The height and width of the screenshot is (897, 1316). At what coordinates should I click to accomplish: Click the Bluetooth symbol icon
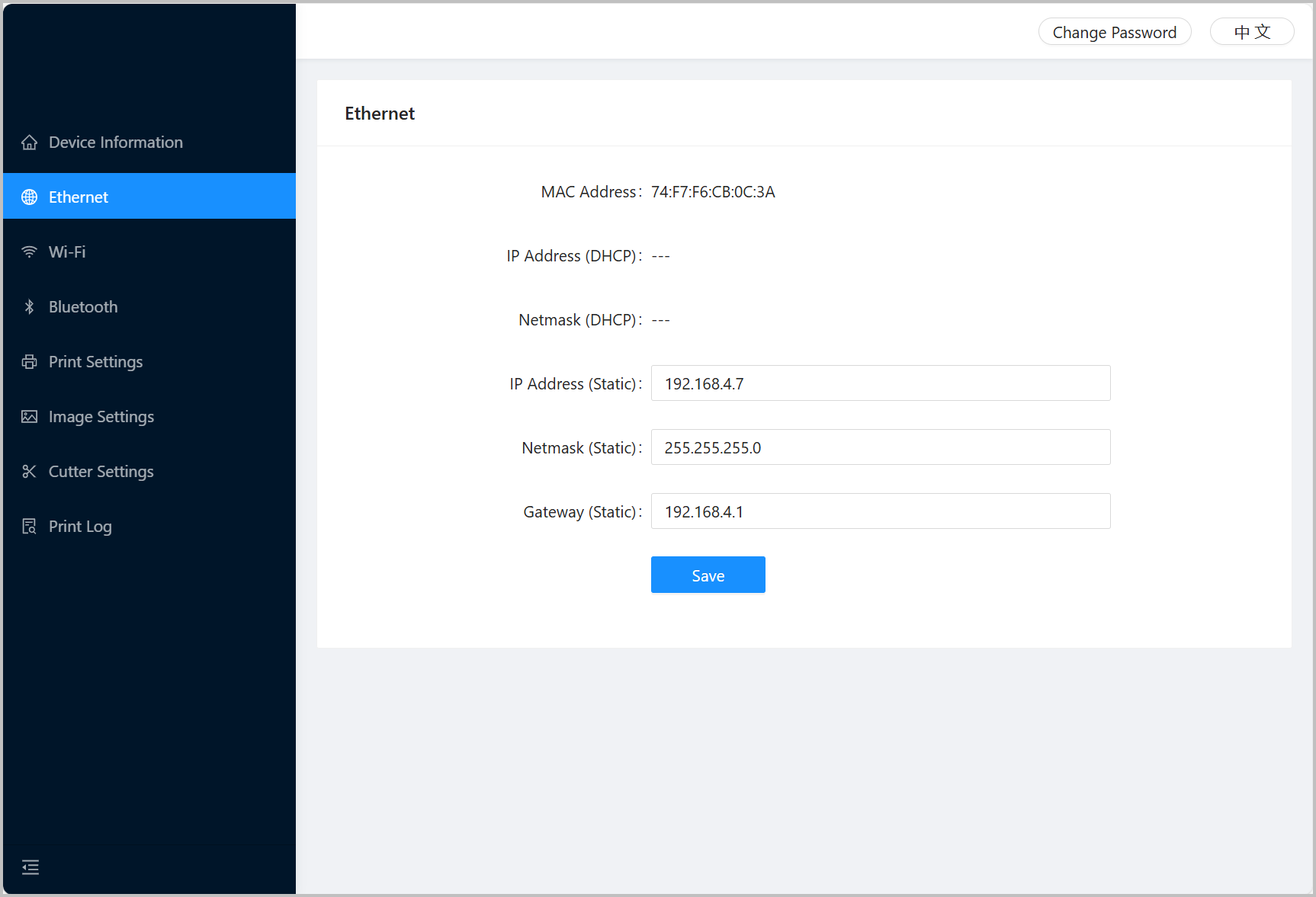29,307
